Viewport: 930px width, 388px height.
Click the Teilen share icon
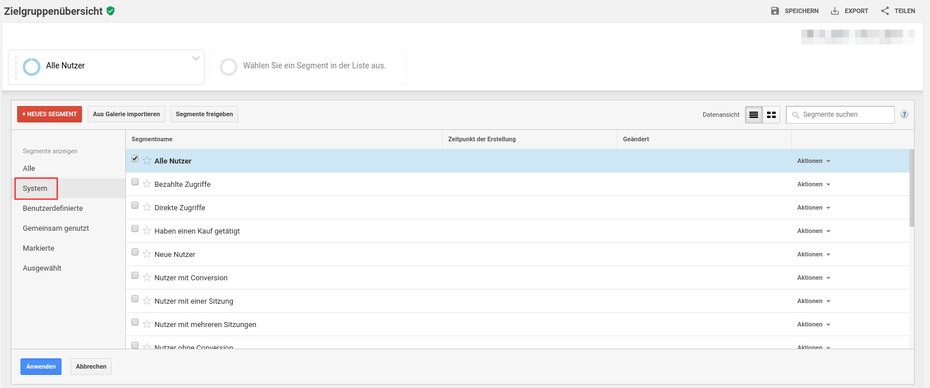(x=885, y=11)
